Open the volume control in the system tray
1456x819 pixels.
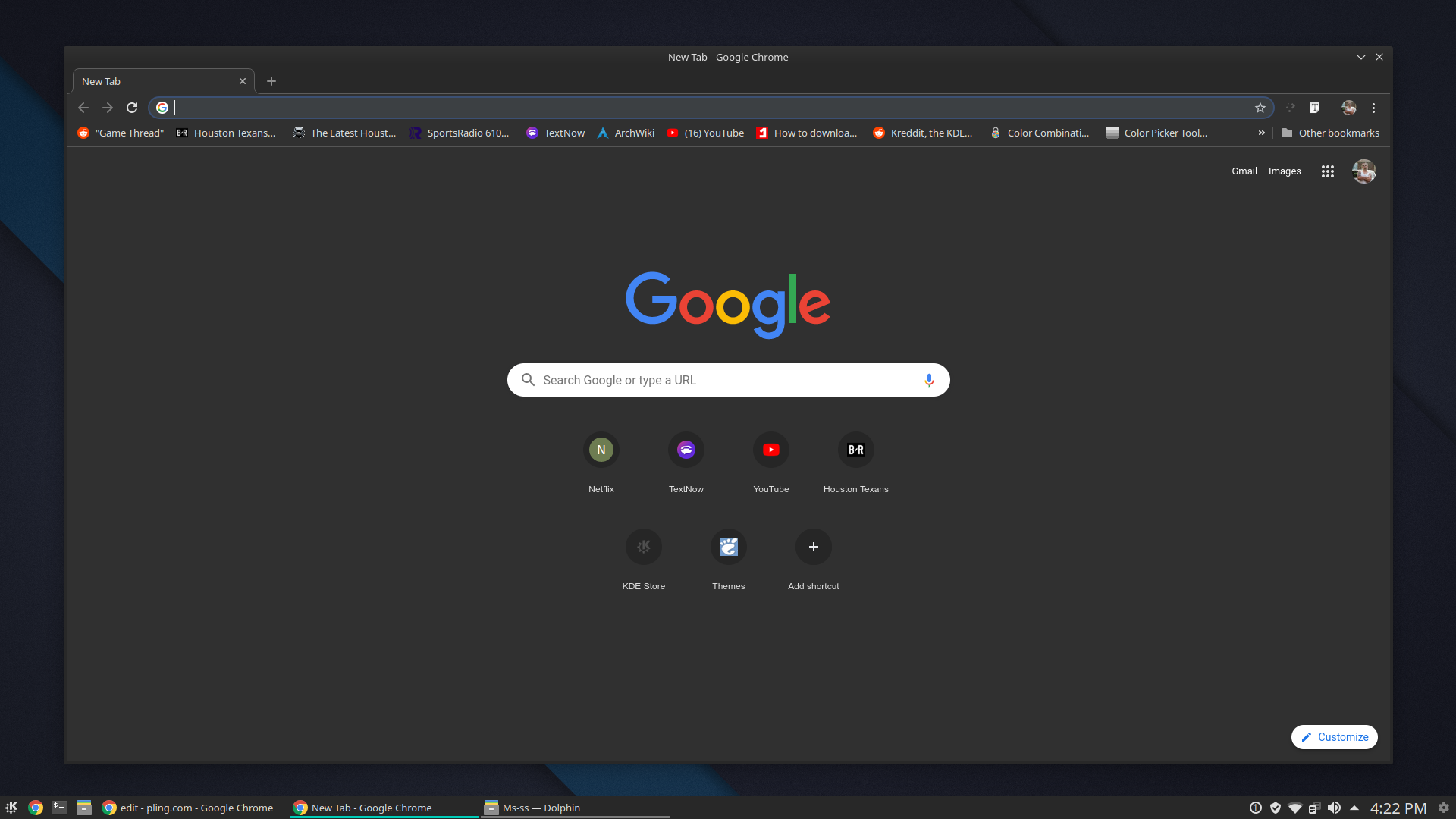pos(1334,808)
